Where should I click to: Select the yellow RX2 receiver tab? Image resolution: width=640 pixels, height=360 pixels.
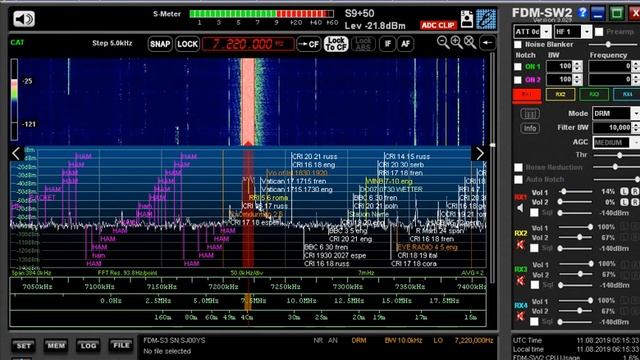pos(560,94)
